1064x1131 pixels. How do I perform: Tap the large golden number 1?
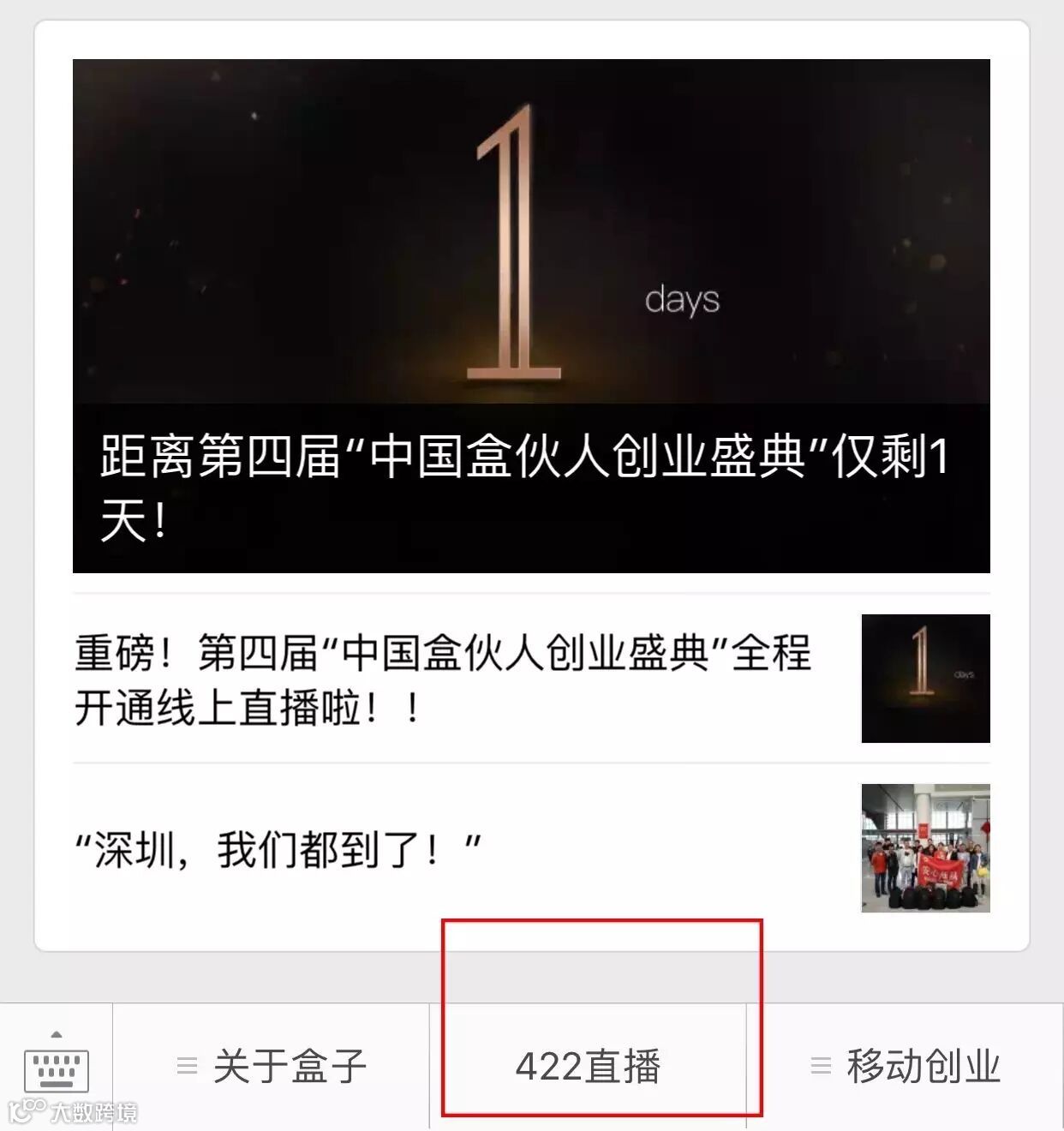click(513, 243)
